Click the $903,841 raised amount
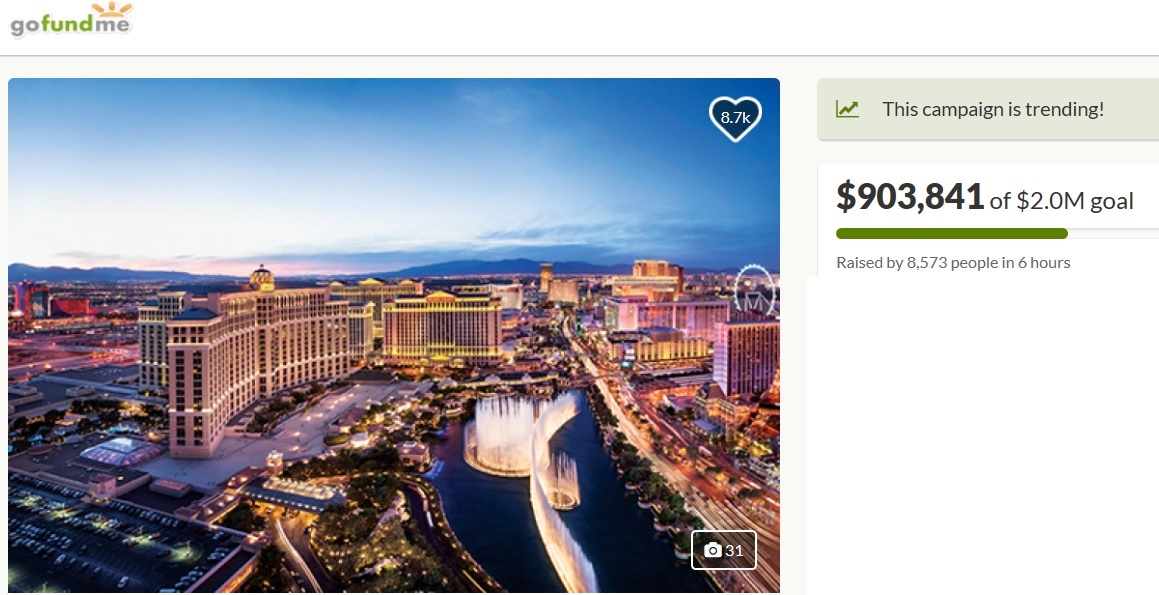This screenshot has width=1159, height=595. pyautogui.click(x=910, y=197)
